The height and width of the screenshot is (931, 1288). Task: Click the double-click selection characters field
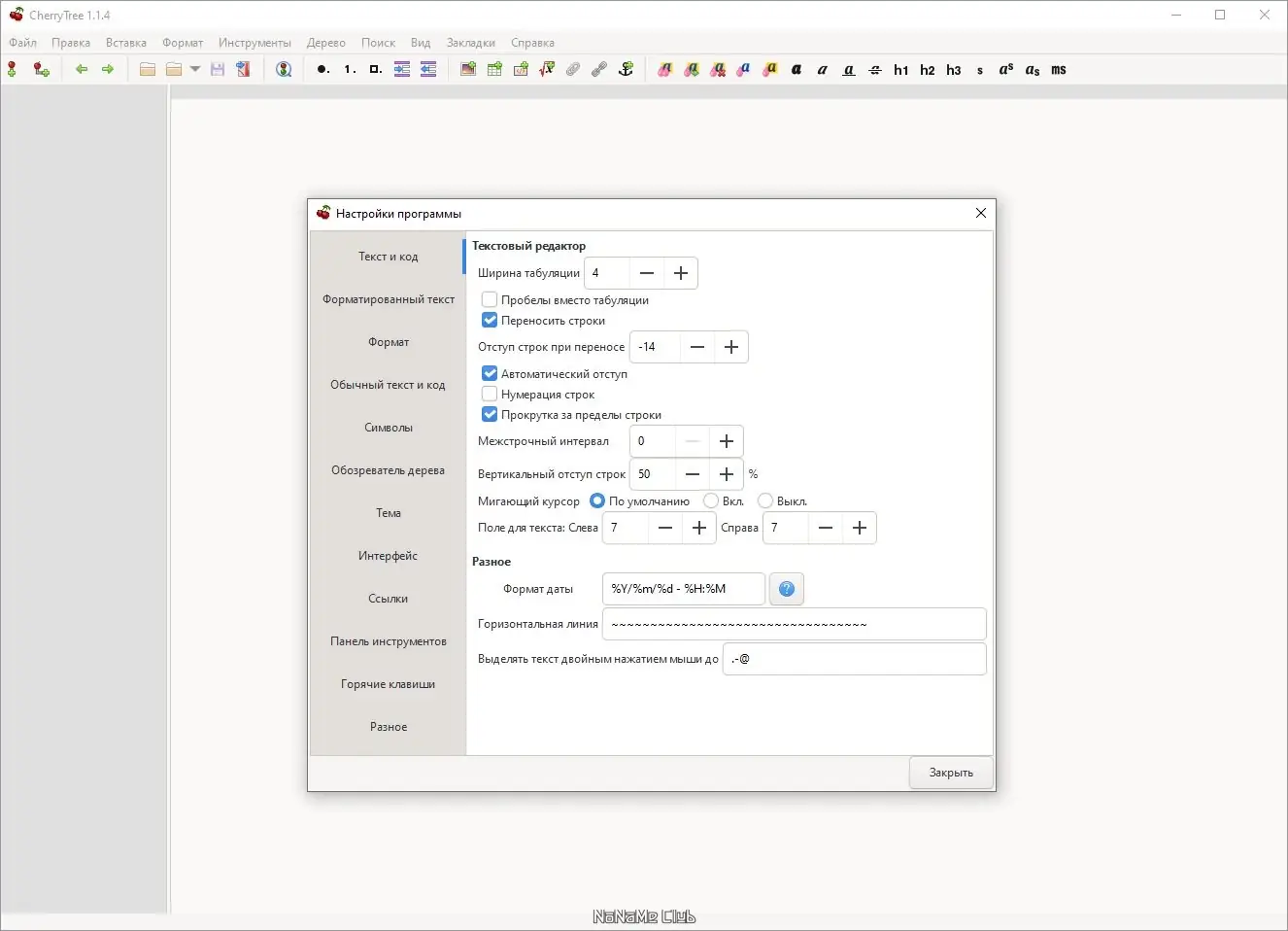click(855, 659)
